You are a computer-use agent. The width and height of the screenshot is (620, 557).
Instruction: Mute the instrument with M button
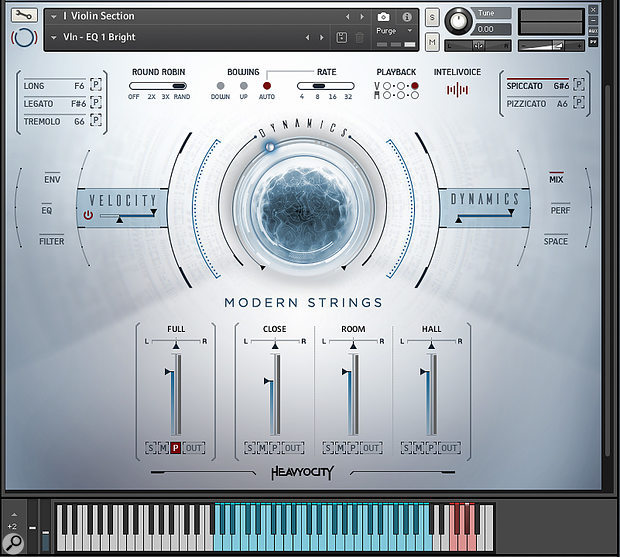click(432, 42)
